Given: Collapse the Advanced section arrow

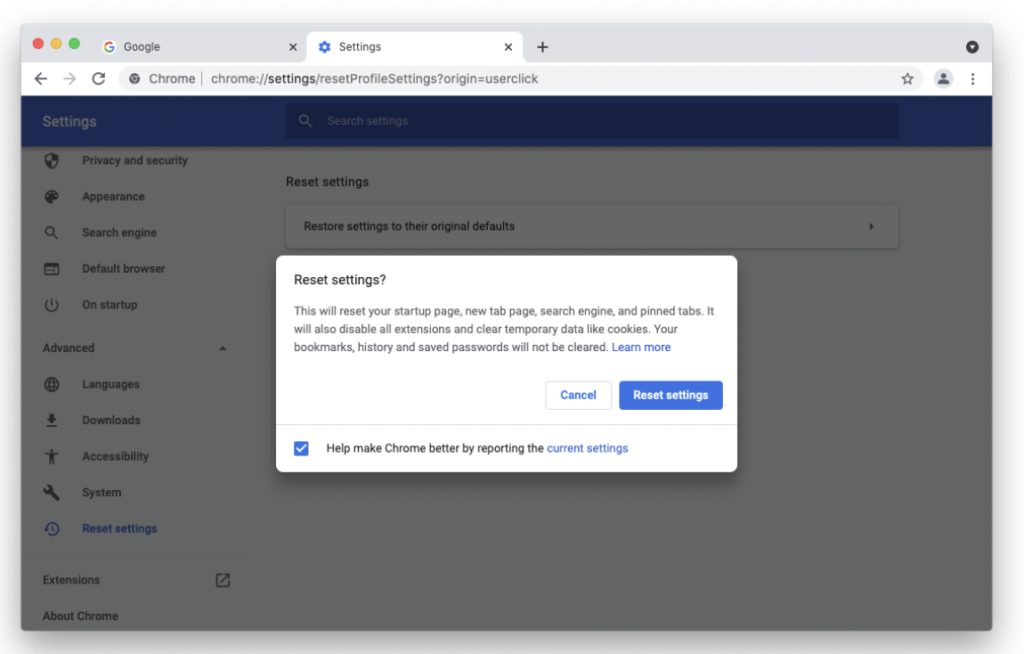Looking at the screenshot, I should pos(223,348).
